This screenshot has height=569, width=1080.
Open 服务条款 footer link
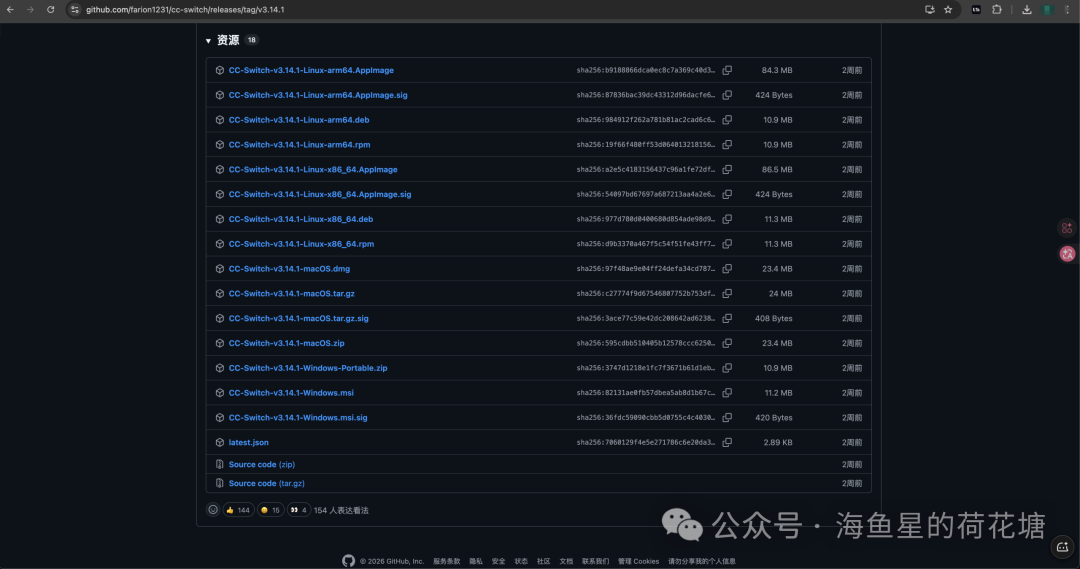[x=446, y=561]
